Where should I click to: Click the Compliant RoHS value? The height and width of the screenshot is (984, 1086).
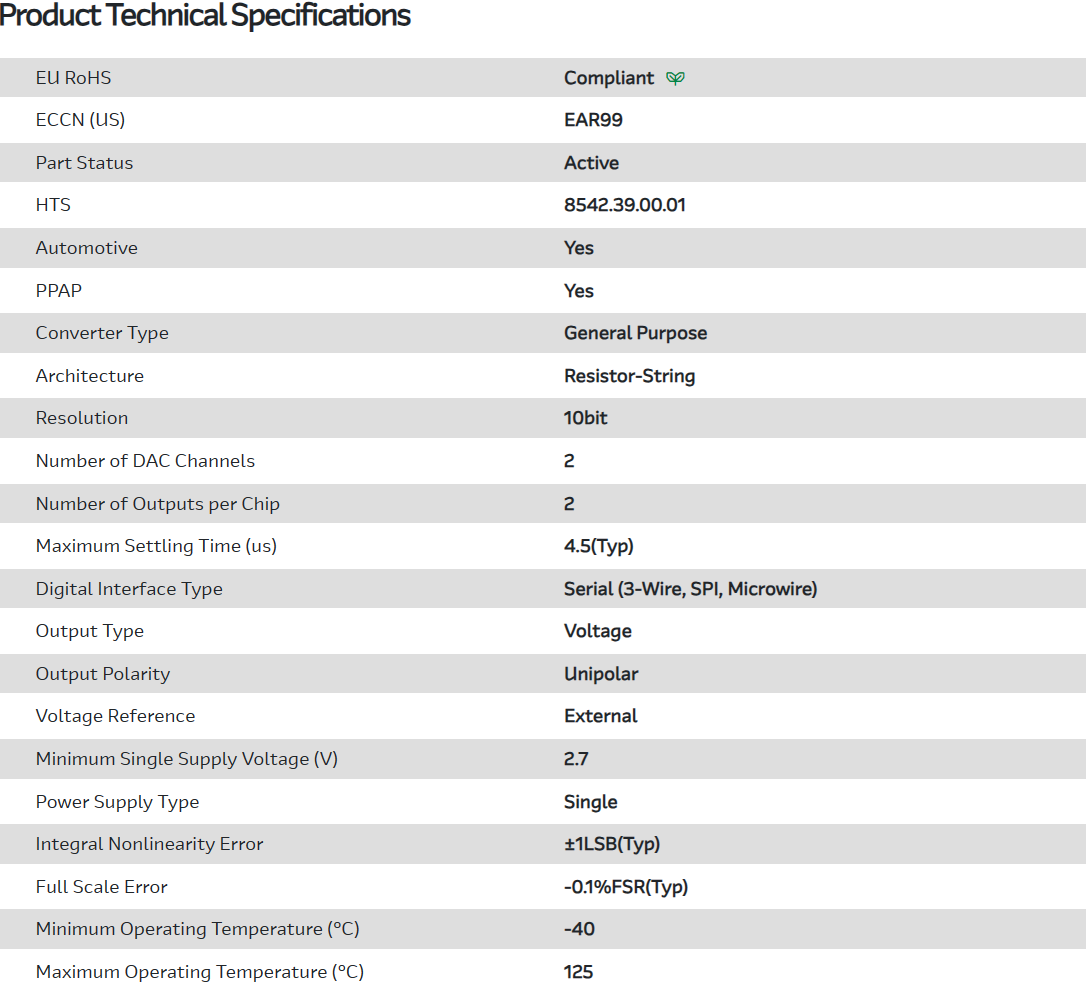[x=608, y=78]
